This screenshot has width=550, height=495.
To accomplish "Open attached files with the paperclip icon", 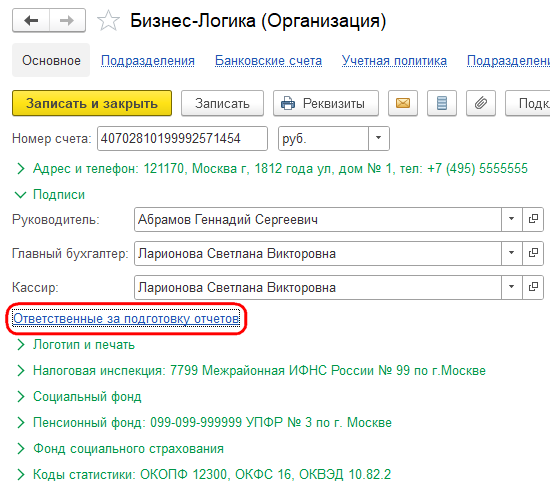I will [481, 103].
